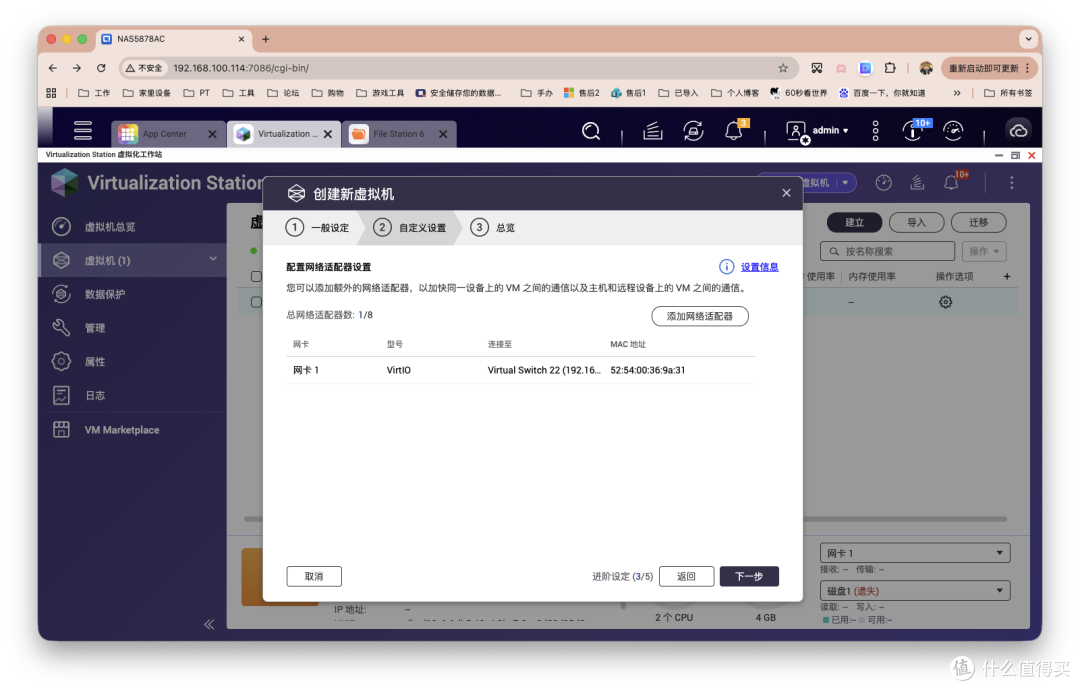Open the browser extensions puzzle icon
The height and width of the screenshot is (691, 1080).
coord(890,68)
